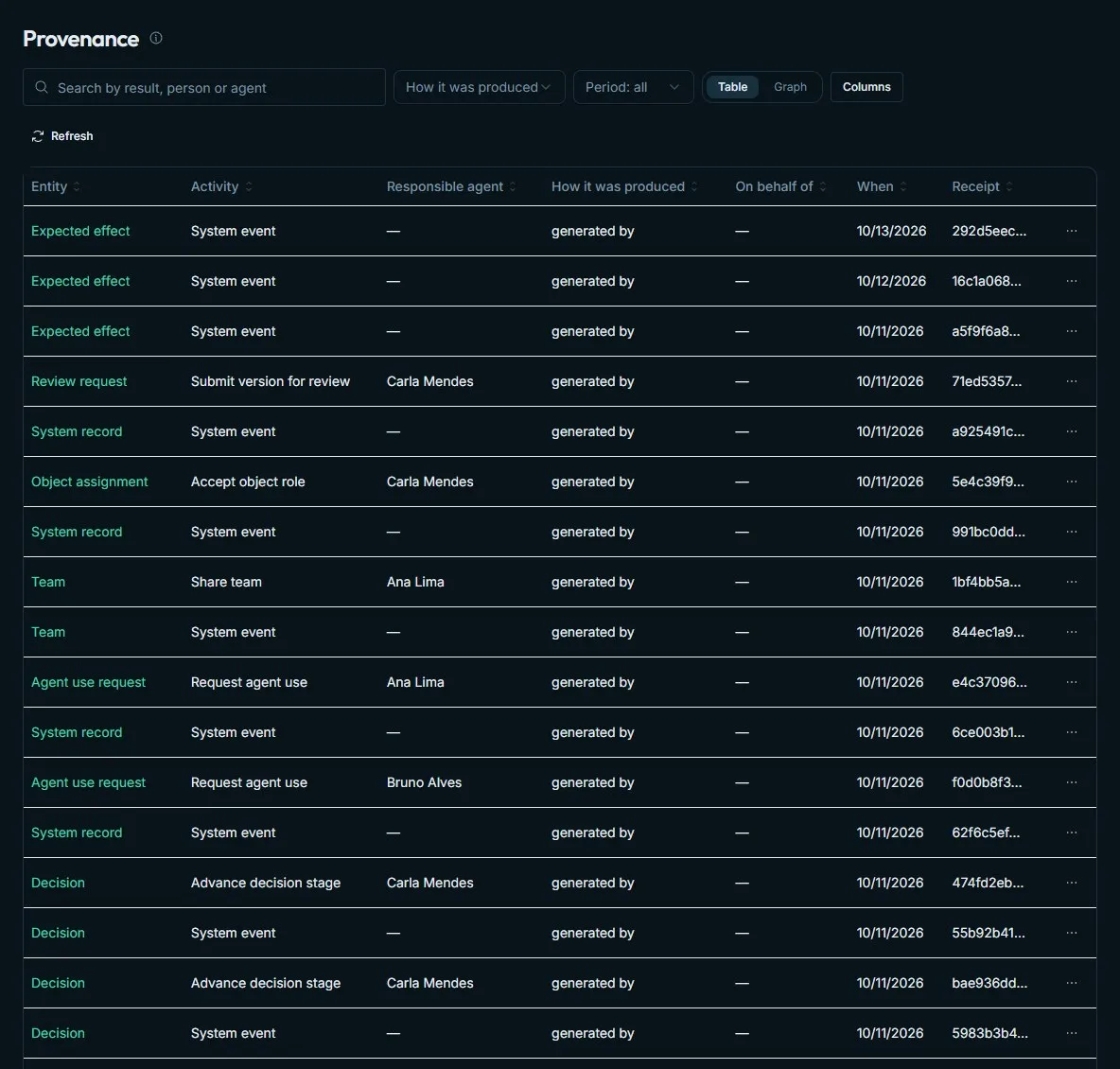Sort by How it was produced column
This screenshot has width=1120, height=1069.
pyautogui.click(x=624, y=186)
